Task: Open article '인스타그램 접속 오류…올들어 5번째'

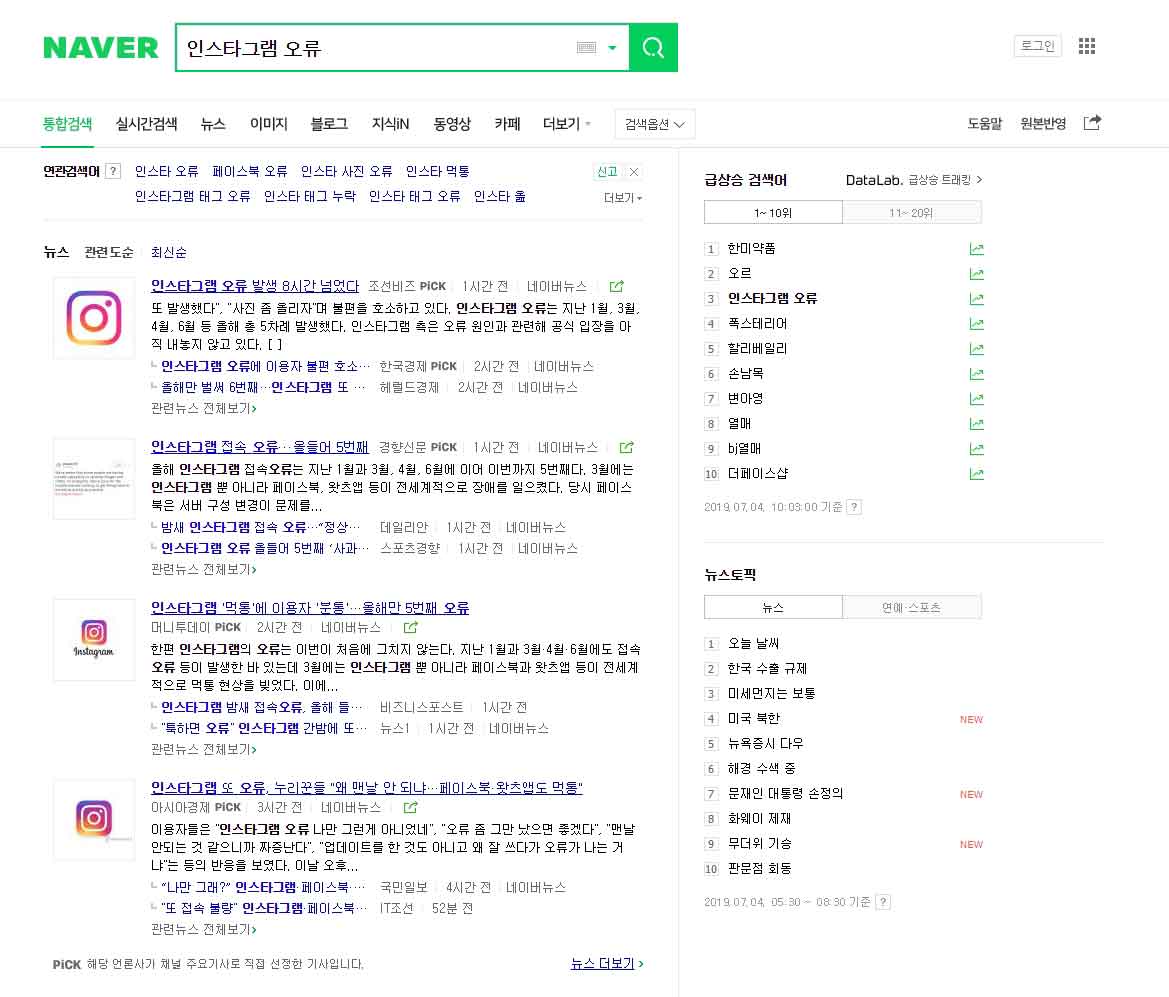Action: pos(259,447)
